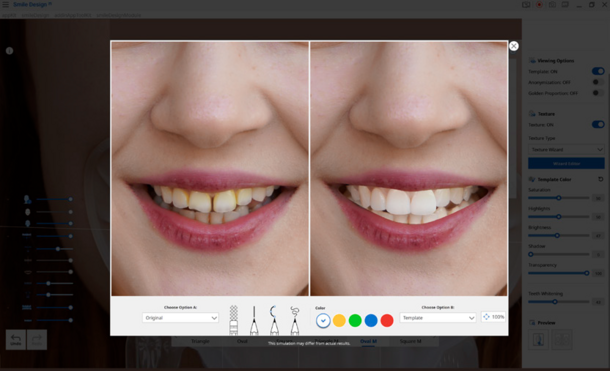610x371 pixels.
Task: Select the Square M template tab
Action: [x=410, y=341]
